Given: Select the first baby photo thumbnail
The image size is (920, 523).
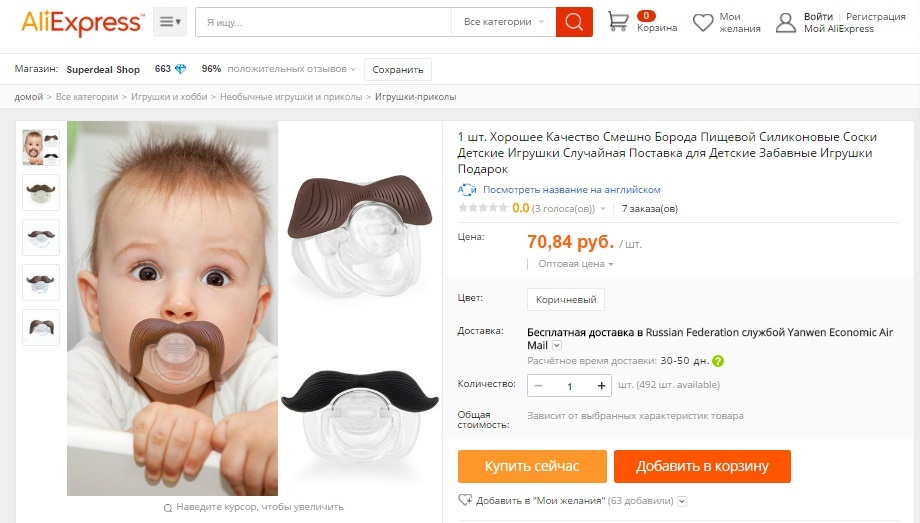Looking at the screenshot, I should 41,147.
